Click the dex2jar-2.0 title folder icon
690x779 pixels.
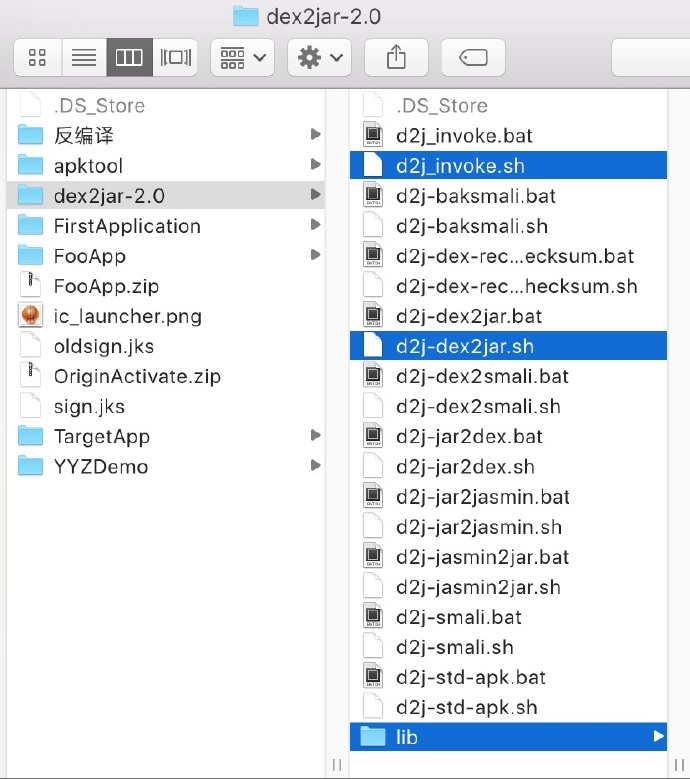[246, 16]
